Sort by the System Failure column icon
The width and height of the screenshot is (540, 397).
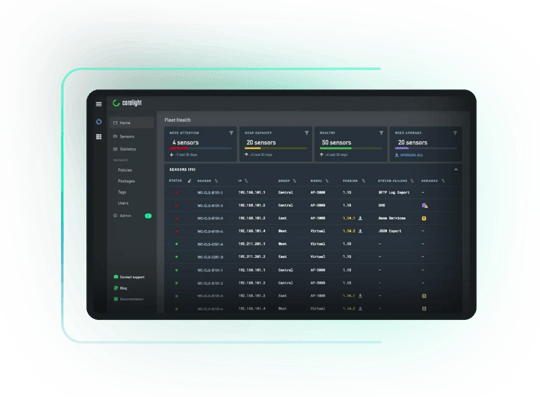(x=412, y=181)
